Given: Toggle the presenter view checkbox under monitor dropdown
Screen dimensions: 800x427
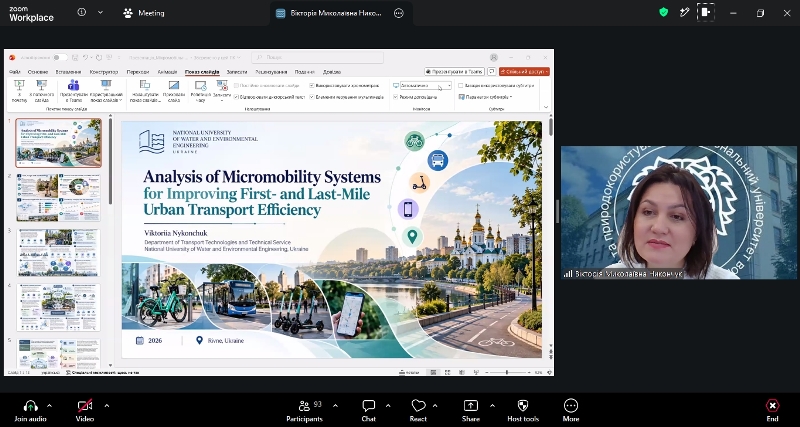Looking at the screenshot, I should click(x=395, y=97).
